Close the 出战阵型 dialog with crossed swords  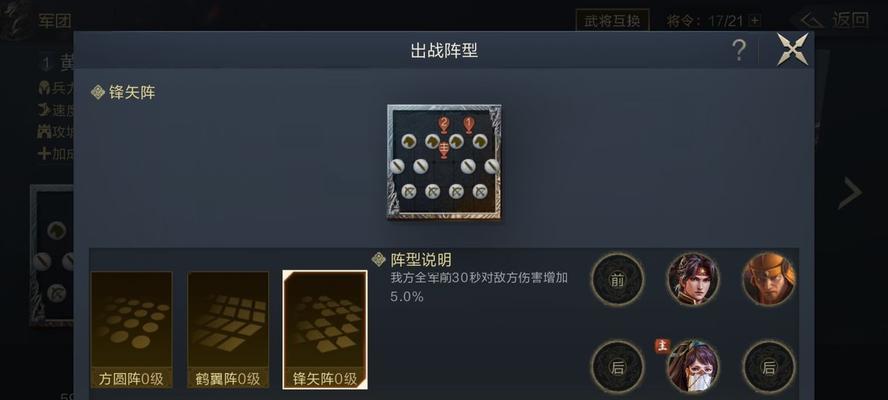tap(792, 49)
